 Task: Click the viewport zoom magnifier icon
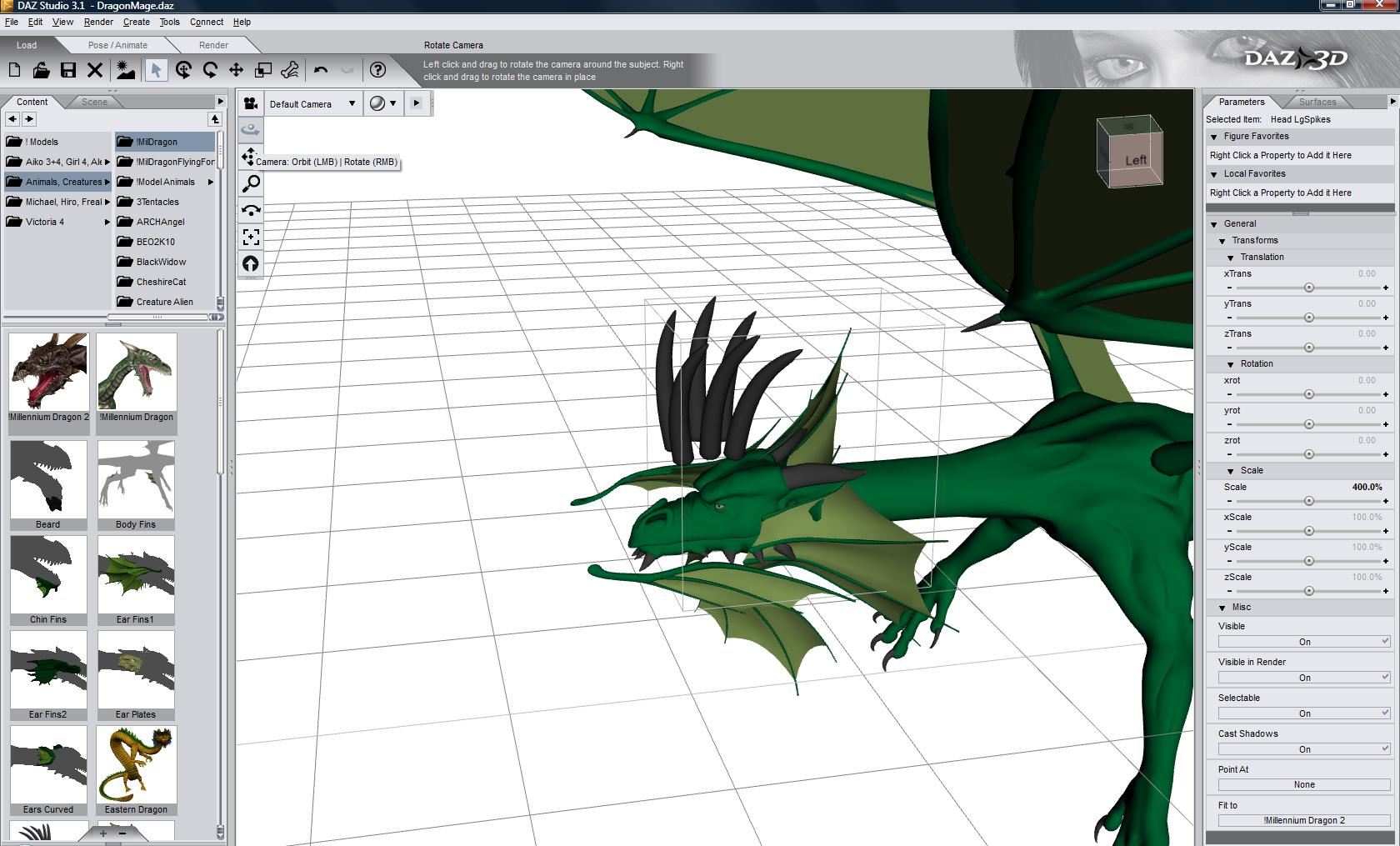251,183
